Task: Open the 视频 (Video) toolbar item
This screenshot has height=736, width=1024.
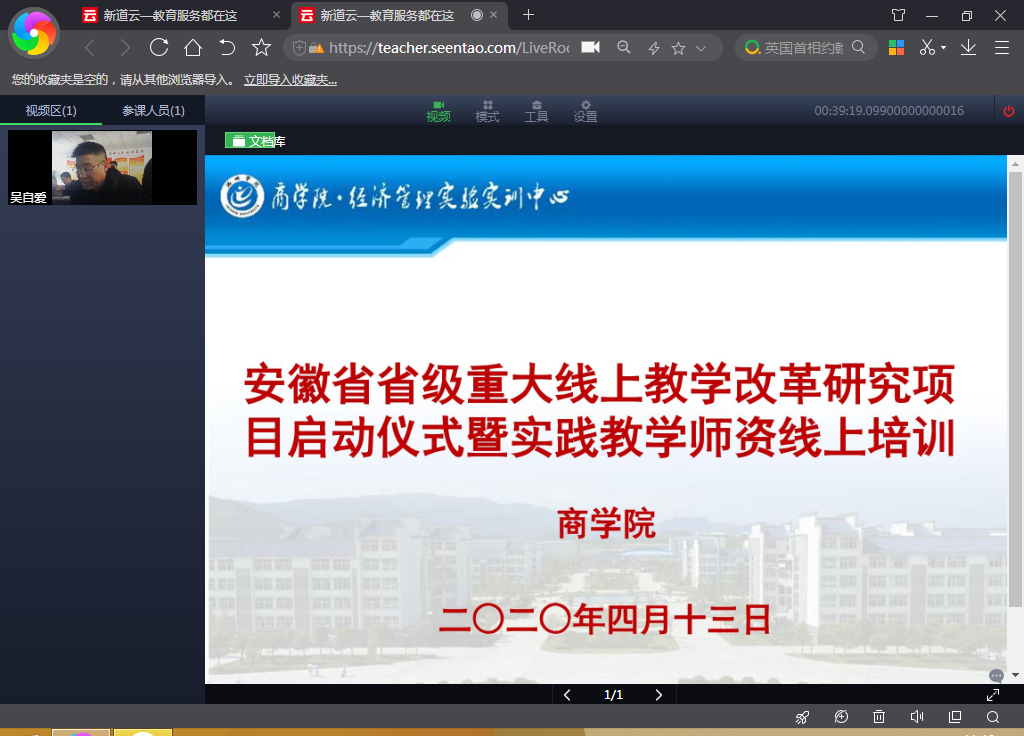Action: pyautogui.click(x=438, y=111)
